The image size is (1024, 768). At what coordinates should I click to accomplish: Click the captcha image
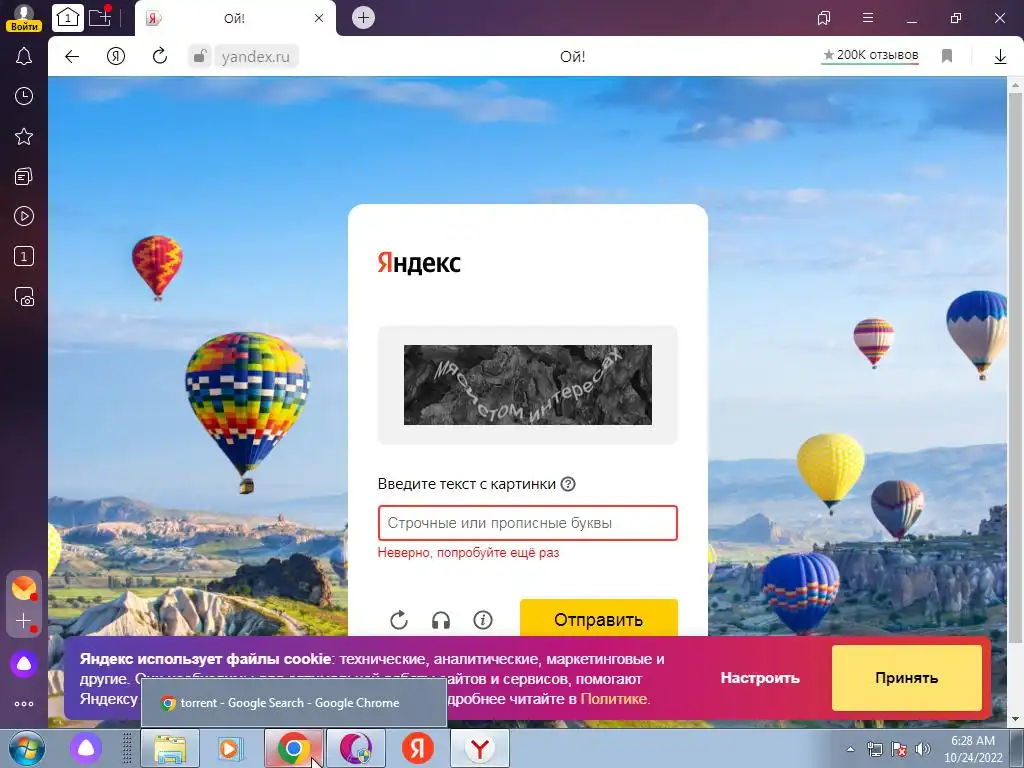pos(528,385)
